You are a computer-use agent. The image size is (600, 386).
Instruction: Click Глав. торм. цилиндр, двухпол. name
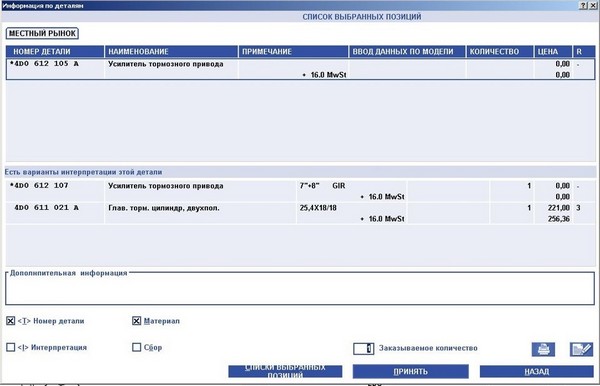(x=164, y=208)
